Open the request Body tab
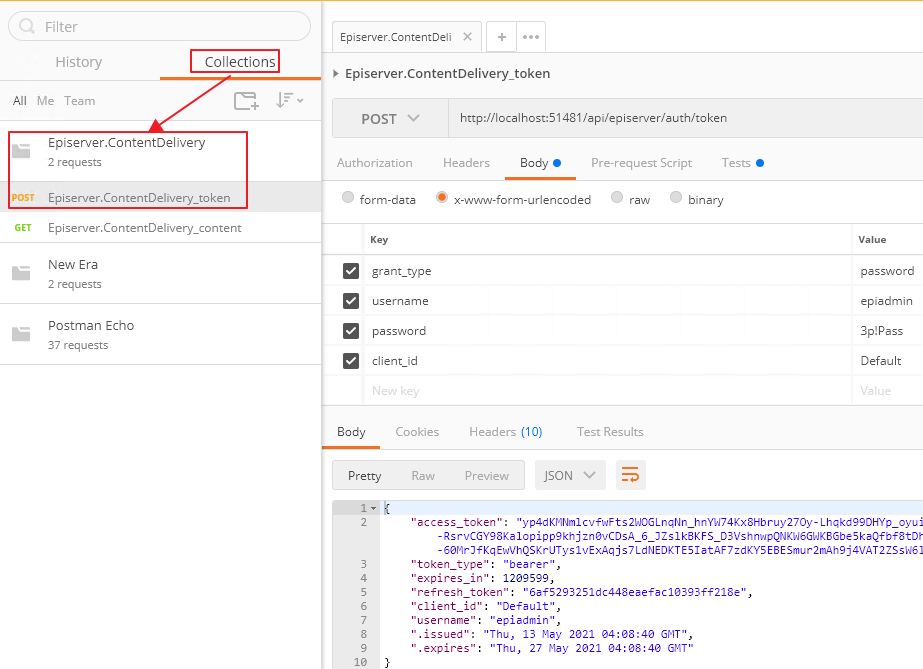Image resolution: width=923 pixels, height=669 pixels. click(x=540, y=163)
